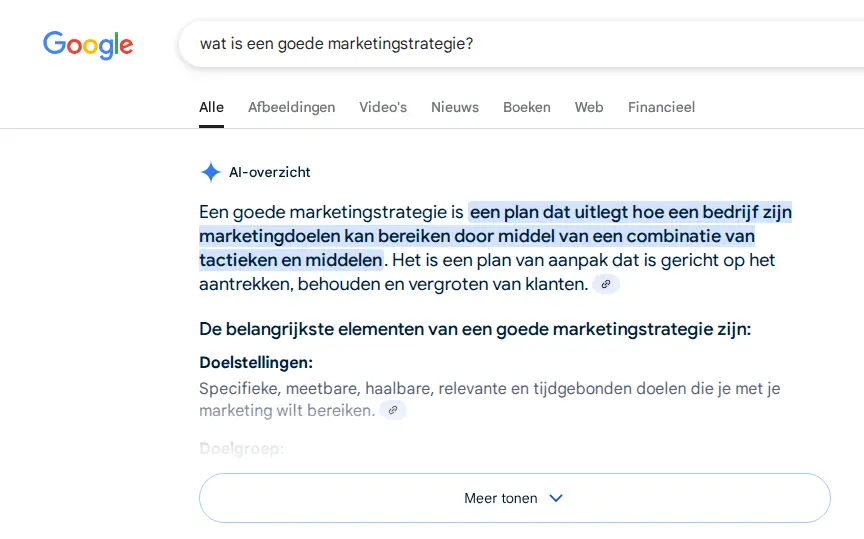Click the AI-overzicht label
The height and width of the screenshot is (539, 864).
tap(270, 173)
